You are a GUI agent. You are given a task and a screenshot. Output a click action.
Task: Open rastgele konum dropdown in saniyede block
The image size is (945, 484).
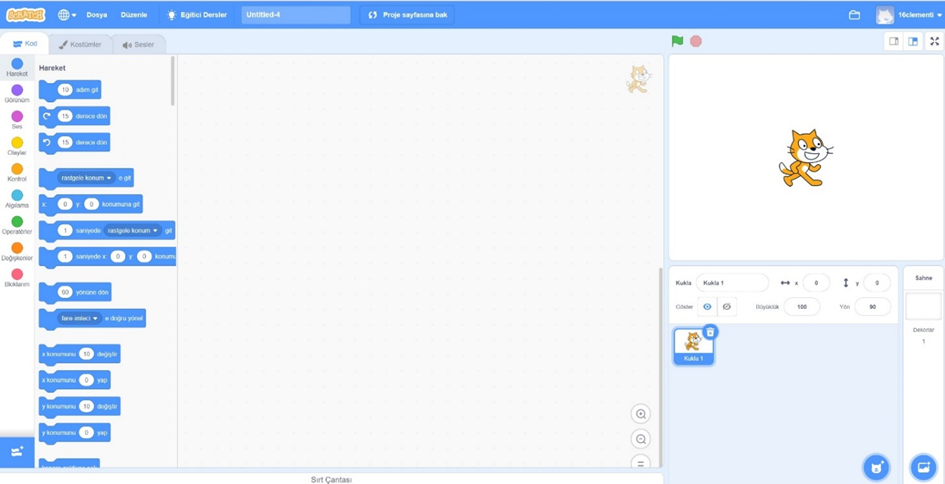tap(133, 230)
